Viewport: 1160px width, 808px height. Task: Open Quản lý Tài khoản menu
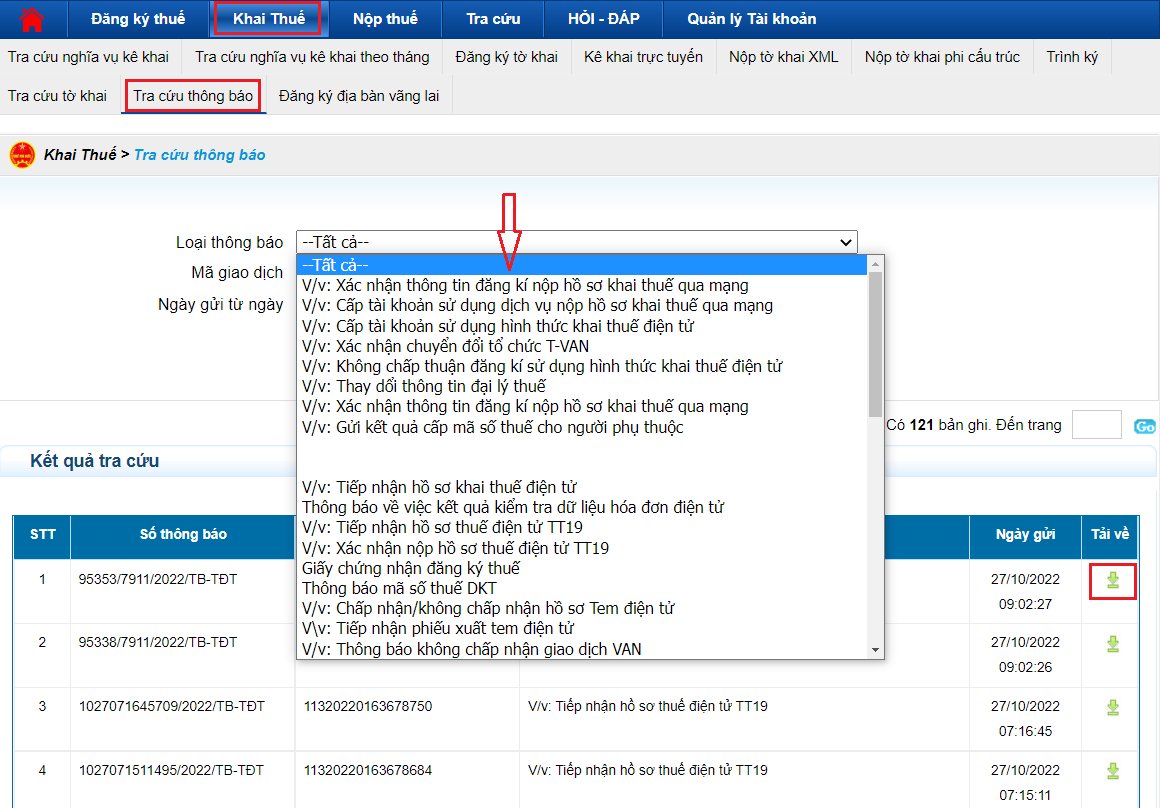tap(752, 19)
